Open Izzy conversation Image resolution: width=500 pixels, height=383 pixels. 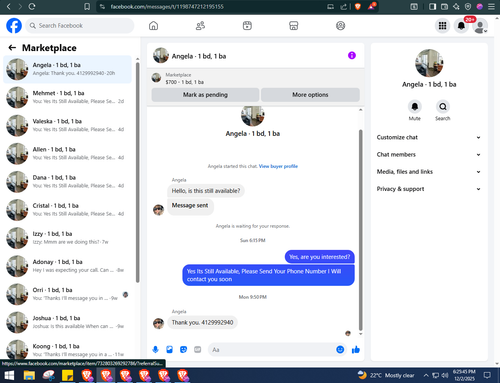[x=68, y=238]
